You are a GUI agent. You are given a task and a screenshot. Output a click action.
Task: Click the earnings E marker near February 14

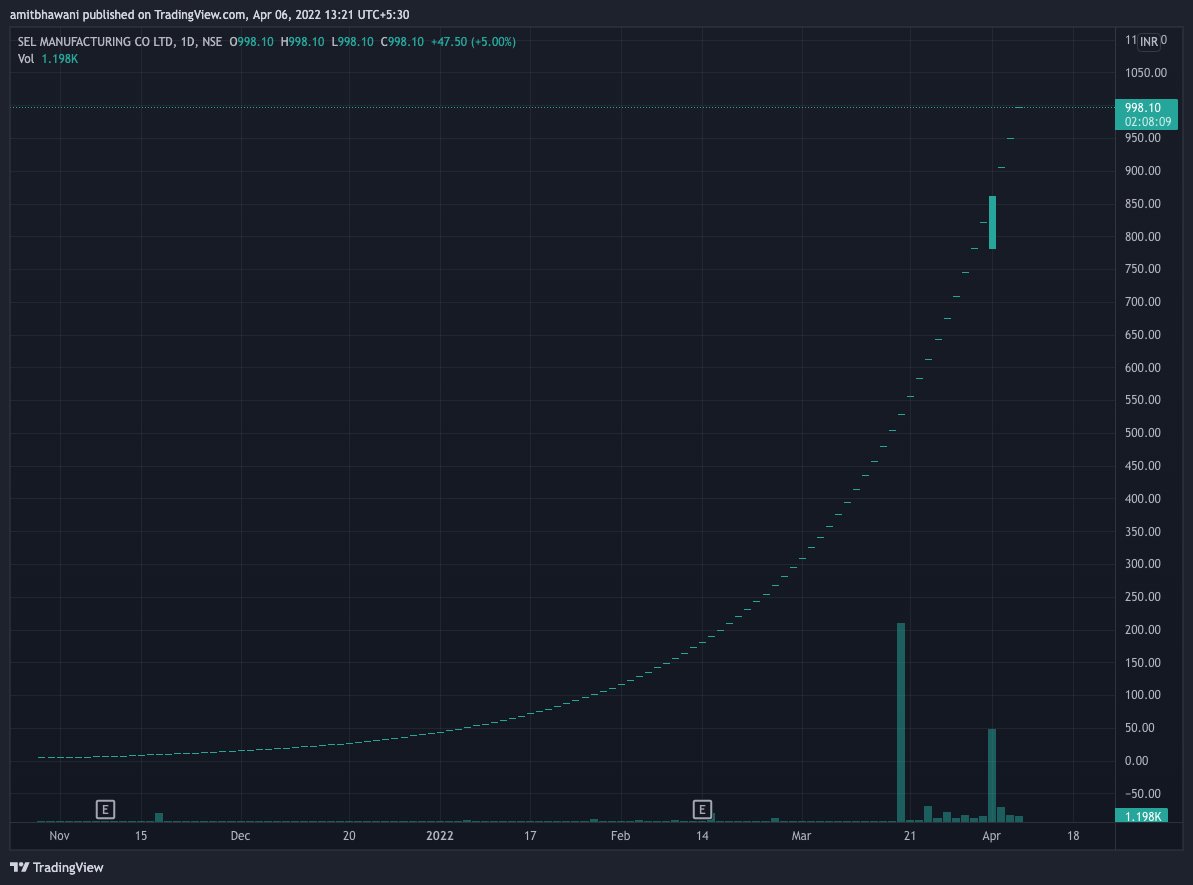(702, 809)
